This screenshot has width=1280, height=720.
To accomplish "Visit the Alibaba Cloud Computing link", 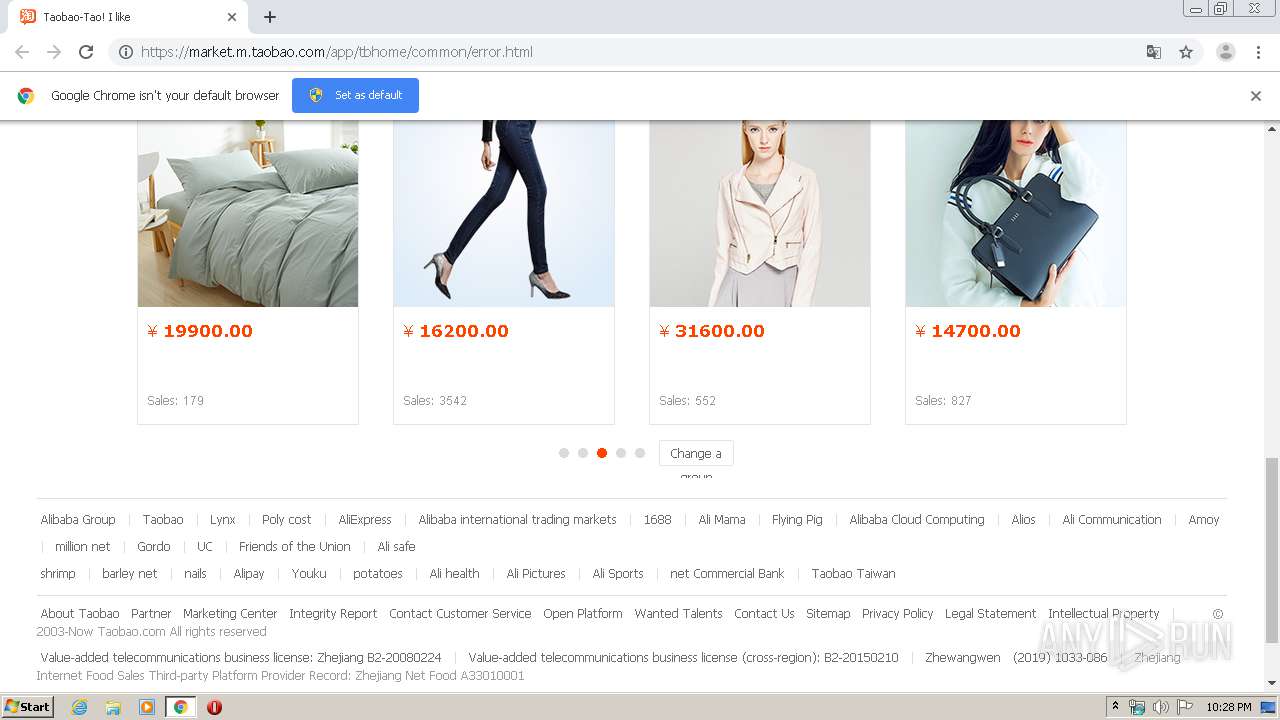I will coord(917,520).
